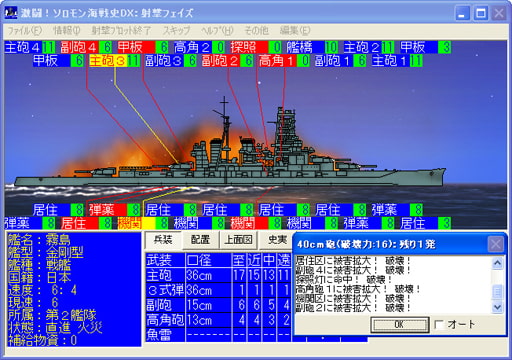This screenshot has width=512, height=360.
Task: Maximize the game window
Action: [x=481, y=14]
